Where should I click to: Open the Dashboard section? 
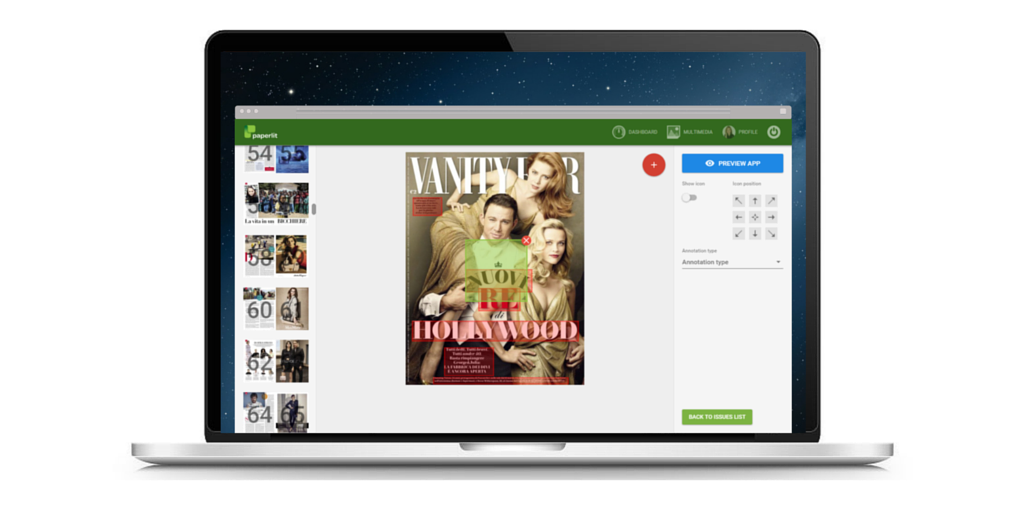635,132
